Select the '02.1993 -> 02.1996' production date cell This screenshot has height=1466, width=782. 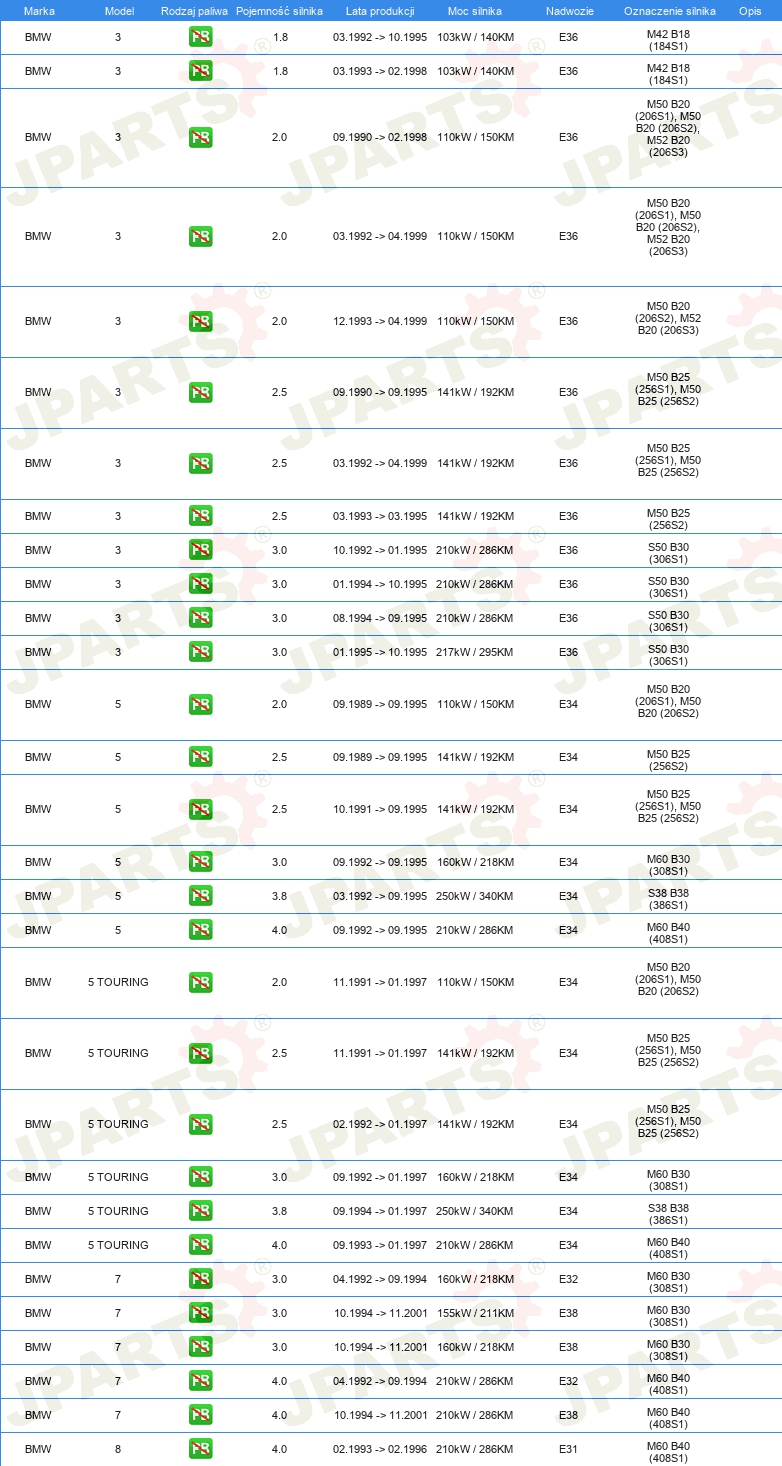[x=380, y=1450]
